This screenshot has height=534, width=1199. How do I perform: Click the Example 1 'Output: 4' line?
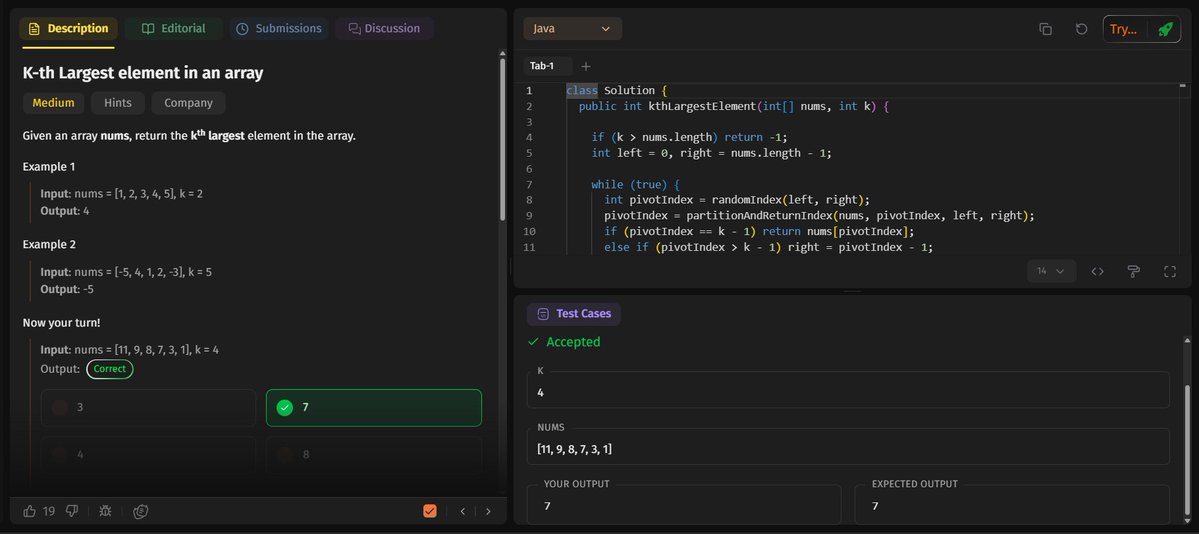[65, 211]
